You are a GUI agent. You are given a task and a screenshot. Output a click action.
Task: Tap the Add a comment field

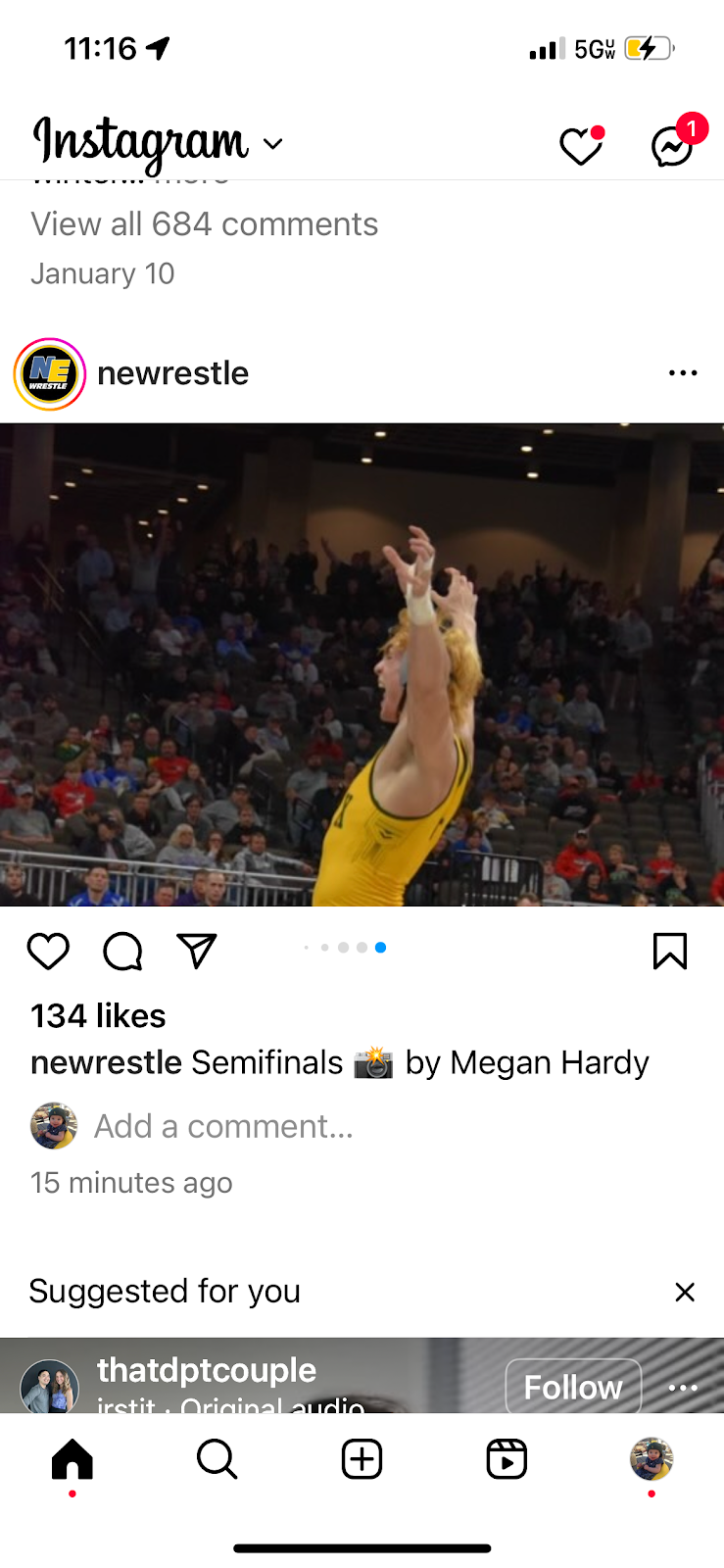tap(223, 1126)
